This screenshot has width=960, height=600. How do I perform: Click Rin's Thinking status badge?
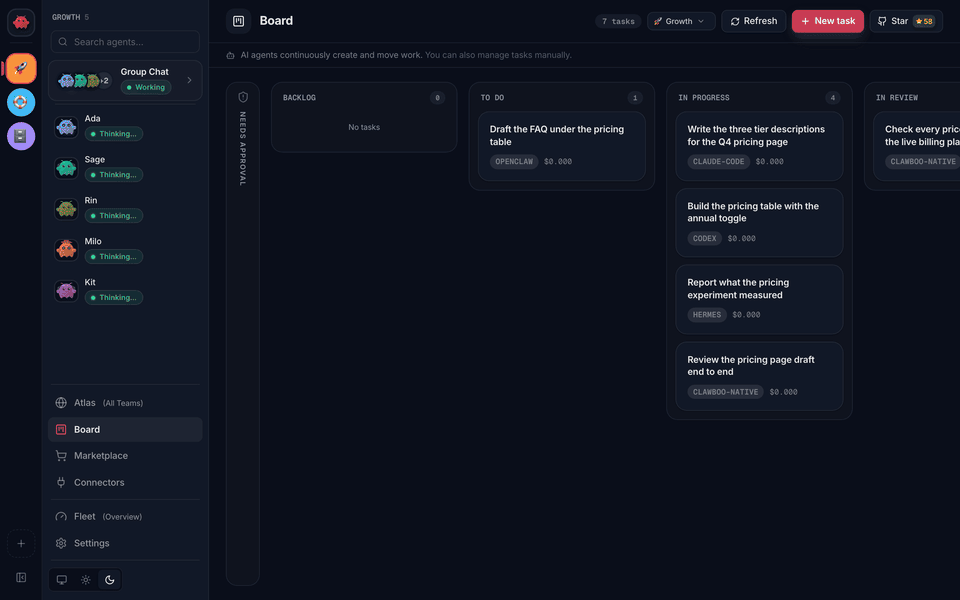114,216
